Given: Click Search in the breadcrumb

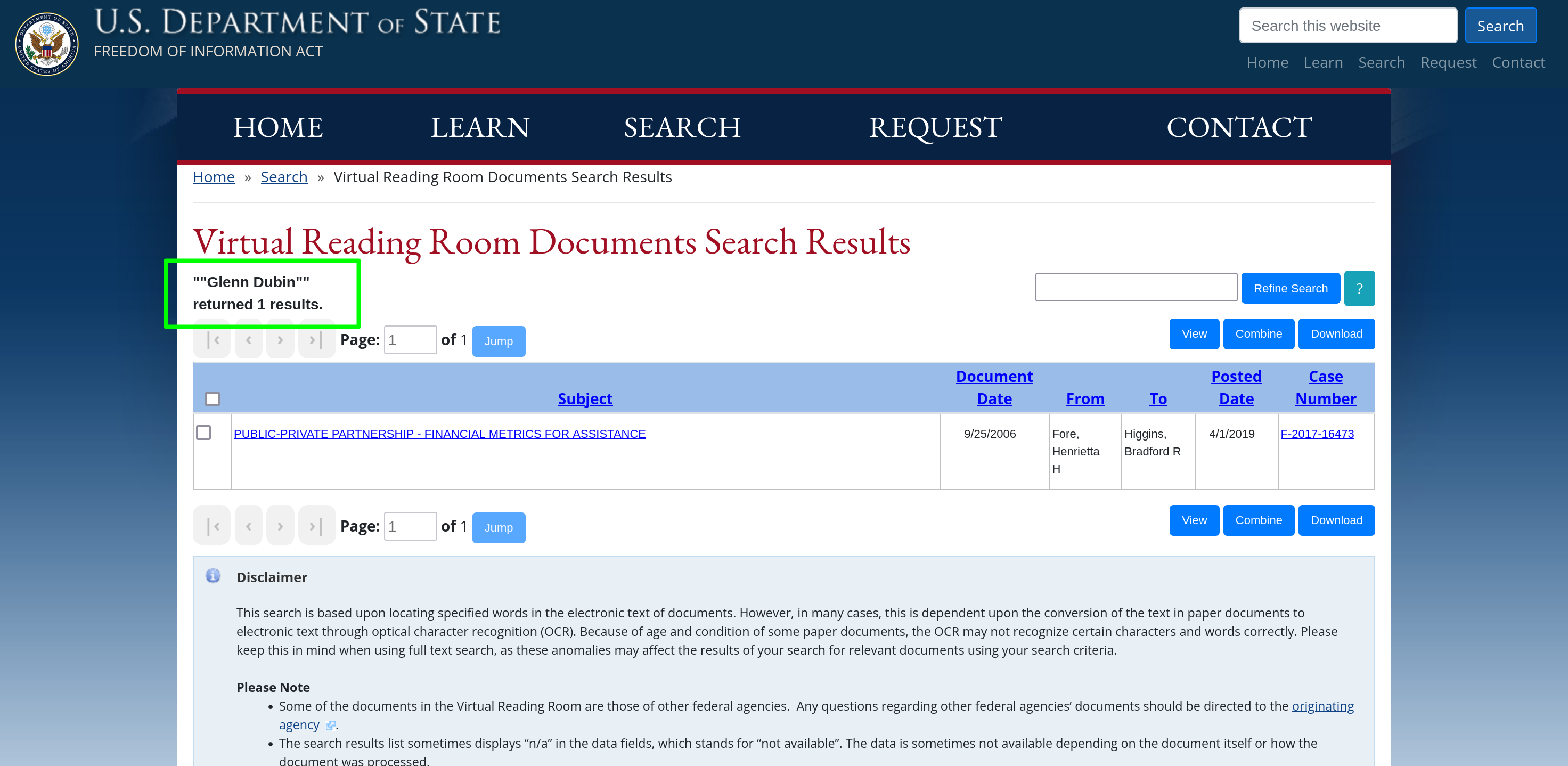Looking at the screenshot, I should click(x=284, y=176).
